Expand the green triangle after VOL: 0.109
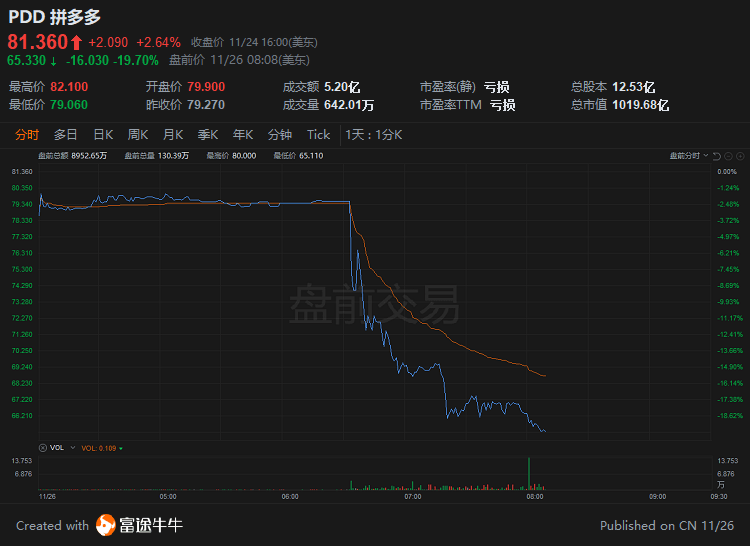 click(121, 448)
